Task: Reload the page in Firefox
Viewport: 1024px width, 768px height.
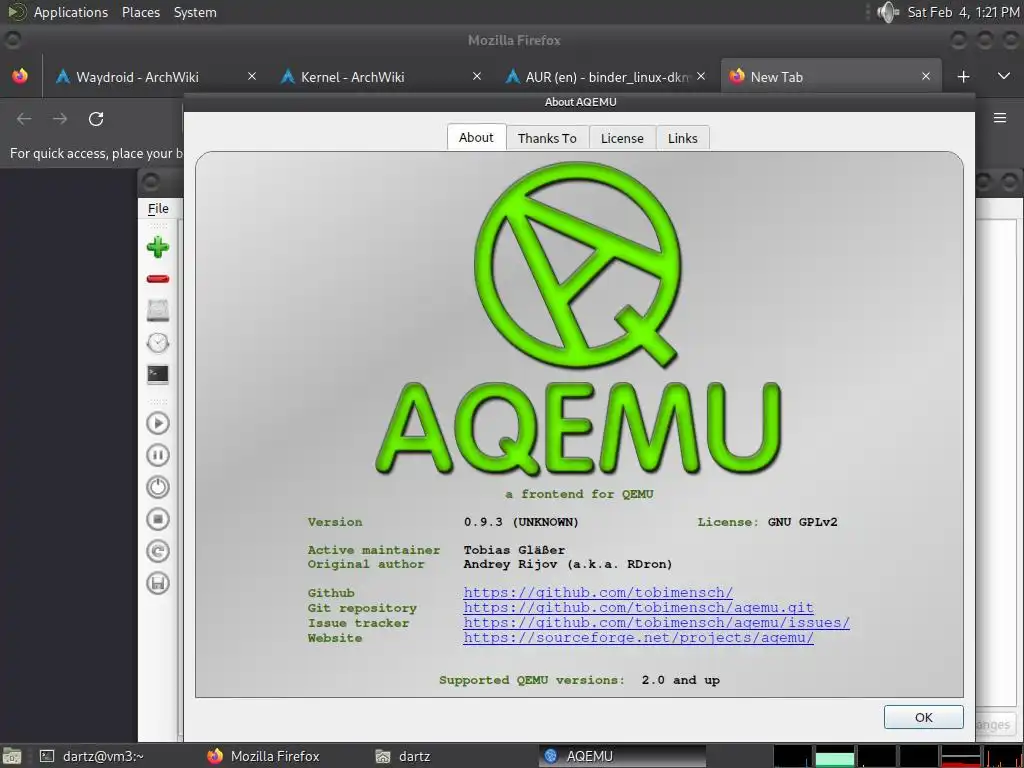Action: (96, 119)
